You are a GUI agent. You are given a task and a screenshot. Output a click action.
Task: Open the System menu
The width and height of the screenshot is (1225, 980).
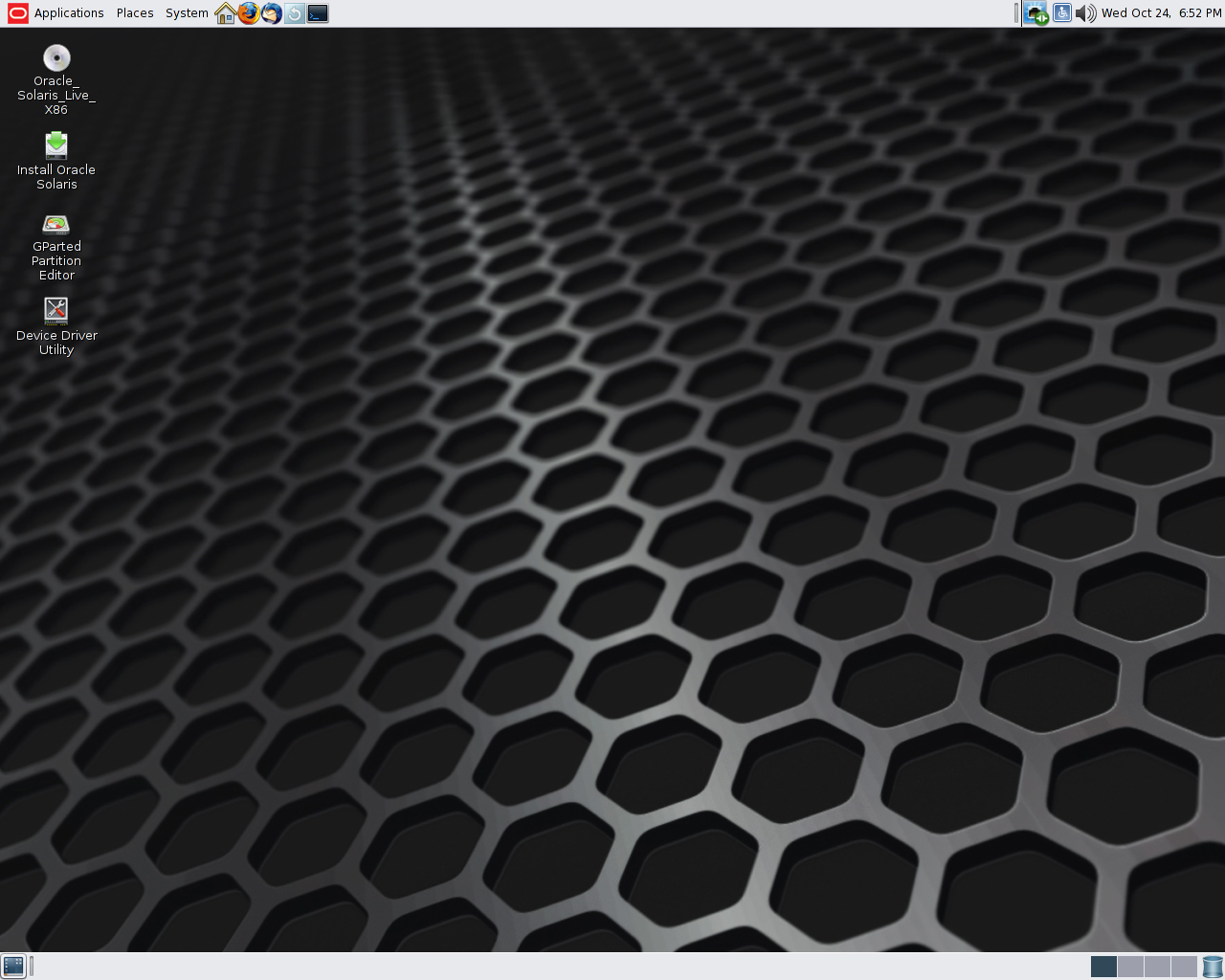click(187, 13)
